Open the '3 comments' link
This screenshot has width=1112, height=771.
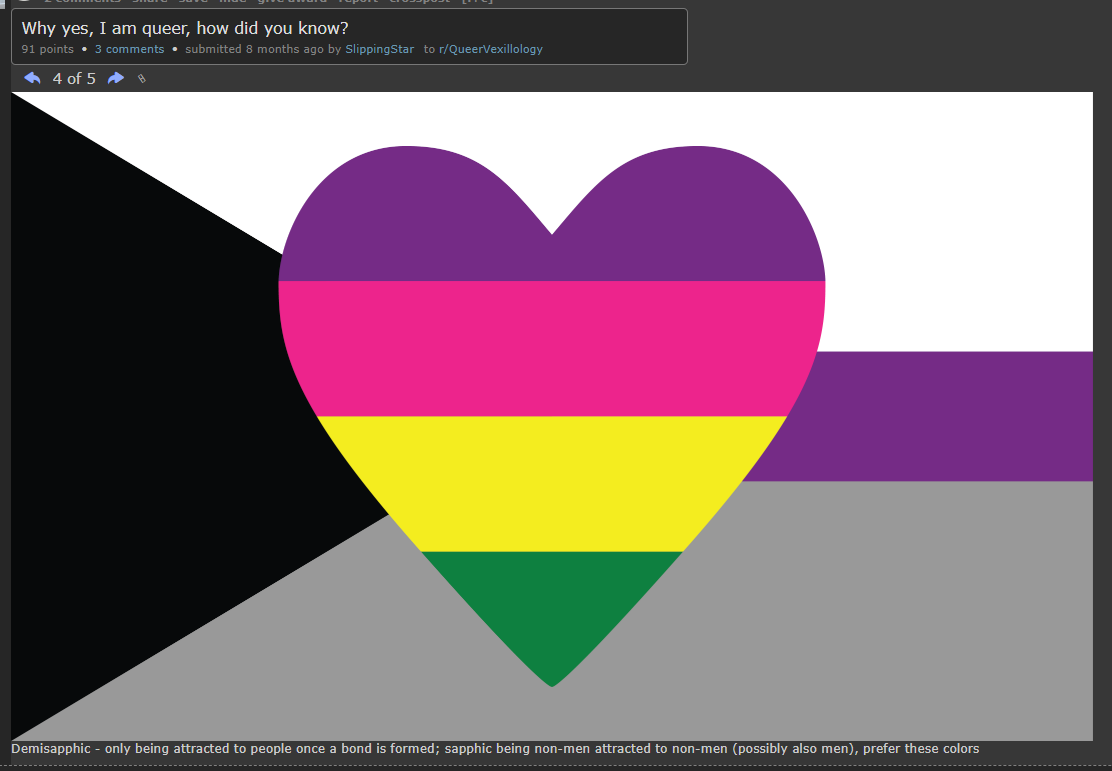129,49
